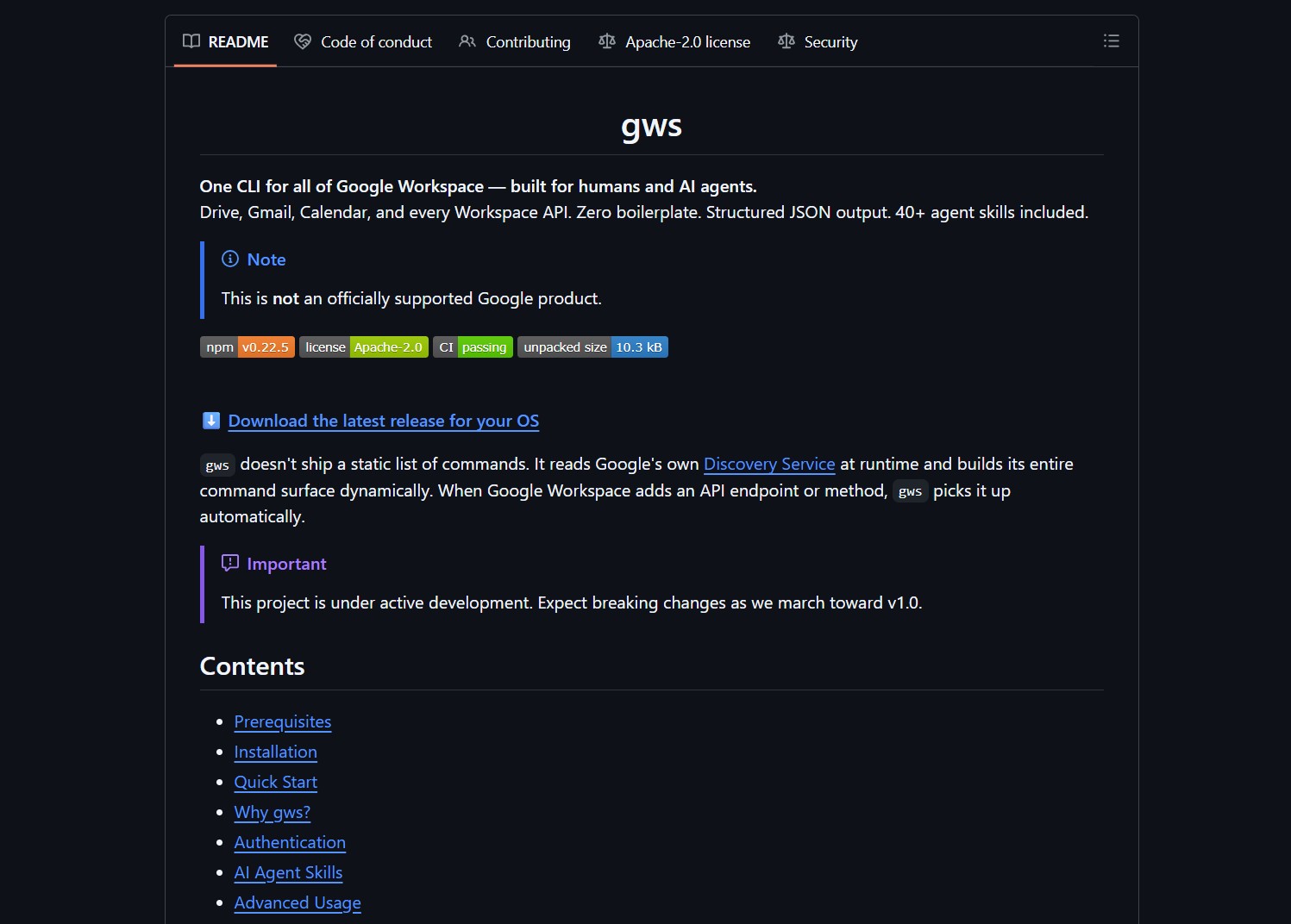
Task: Go to the Installation section link
Action: 275,752
